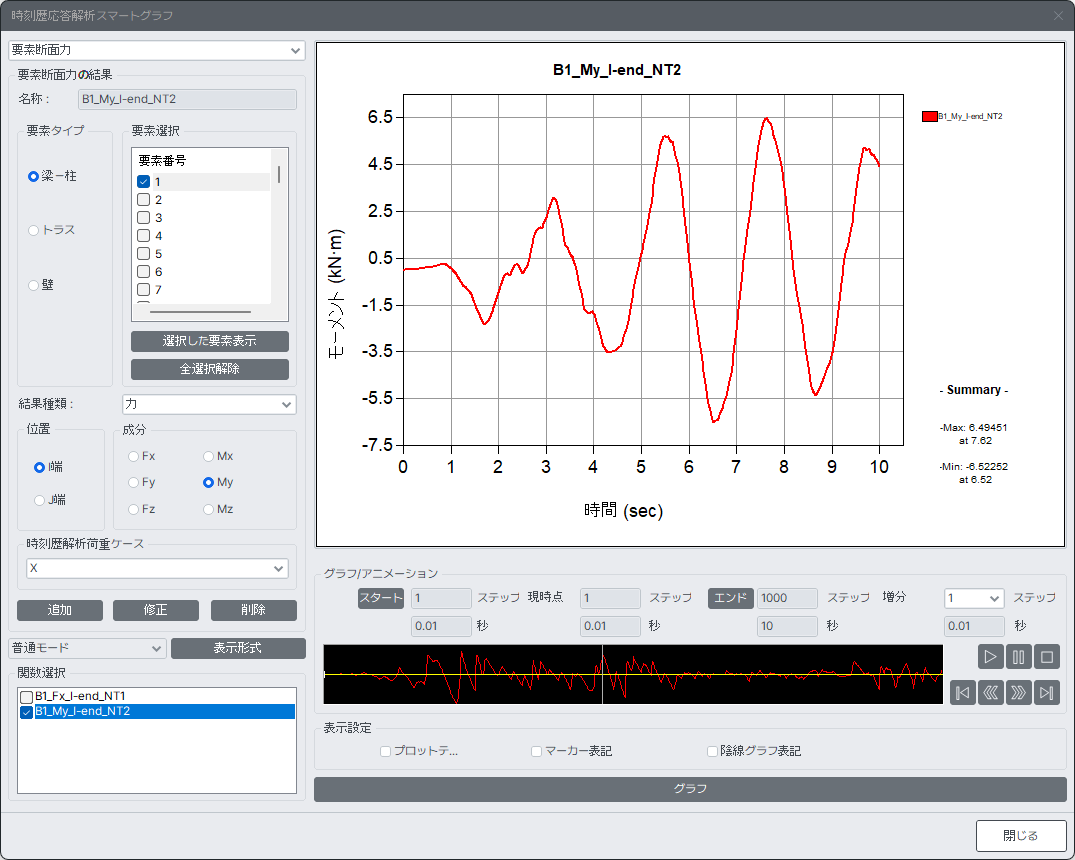Select J端 position radio button
1075x860 pixels.
(39, 500)
